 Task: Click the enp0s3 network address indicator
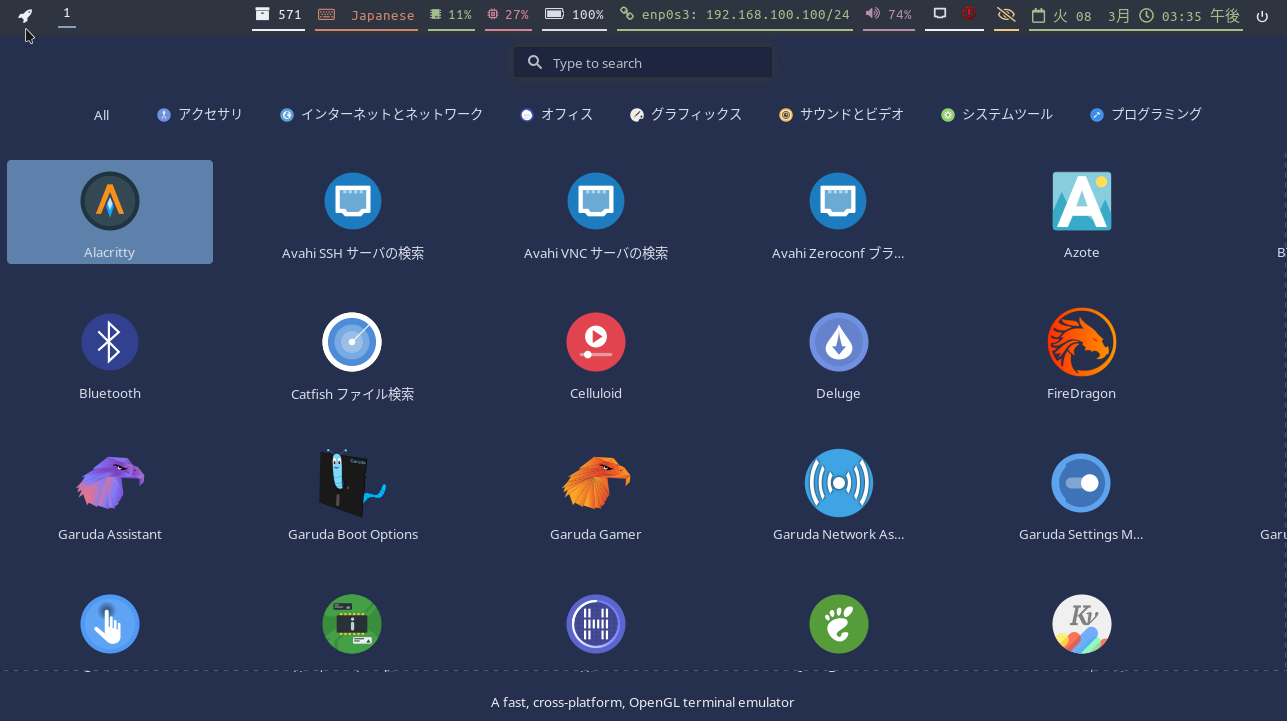[x=735, y=15]
